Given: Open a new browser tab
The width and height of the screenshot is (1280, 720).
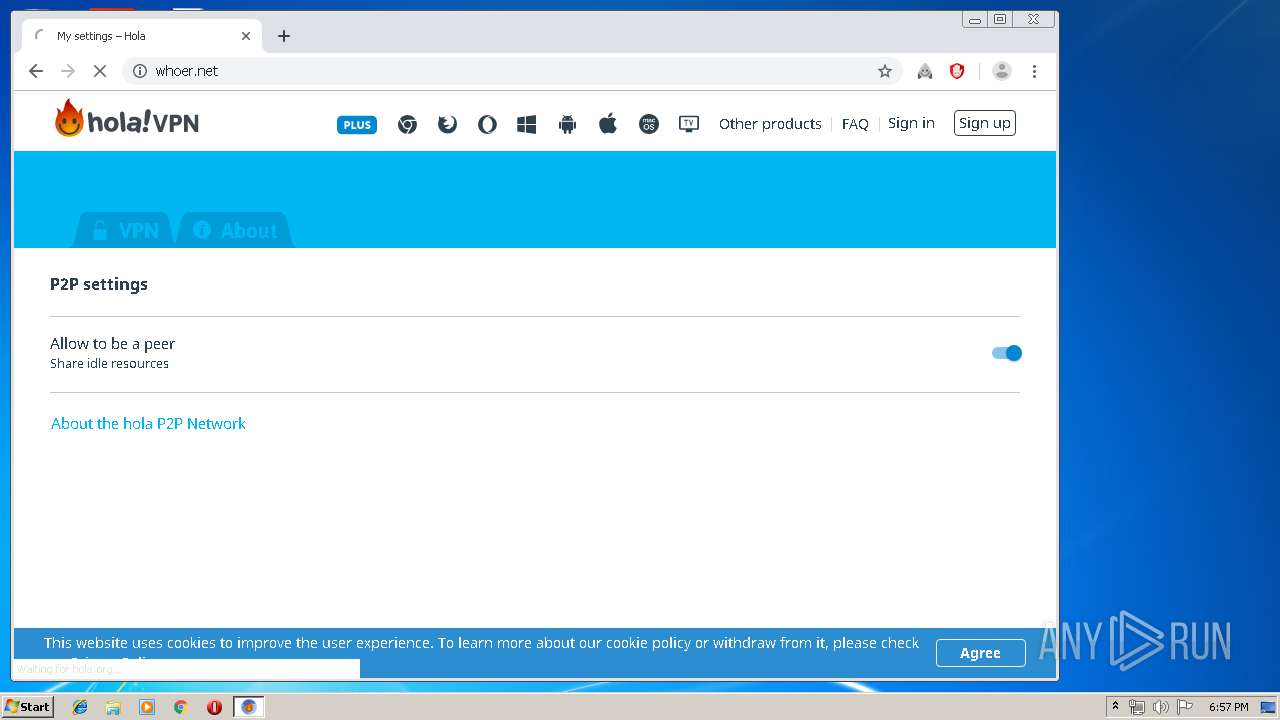Looking at the screenshot, I should pos(284,36).
